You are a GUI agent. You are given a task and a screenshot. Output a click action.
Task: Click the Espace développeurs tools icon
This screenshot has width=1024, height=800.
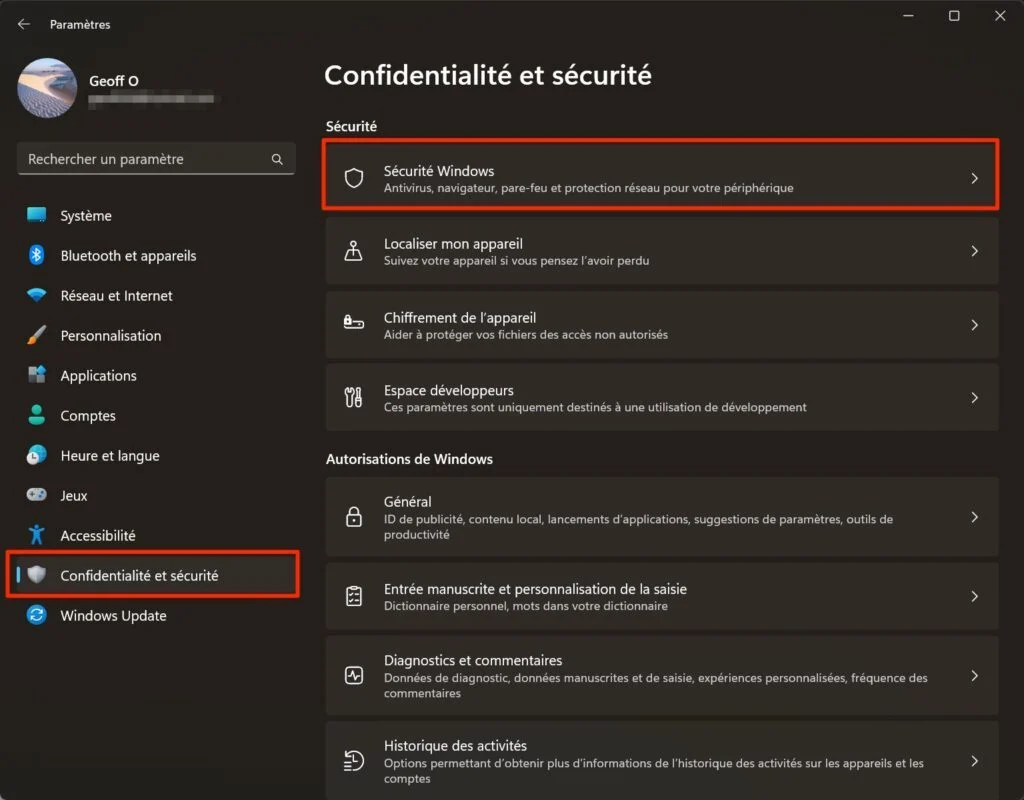pos(353,397)
